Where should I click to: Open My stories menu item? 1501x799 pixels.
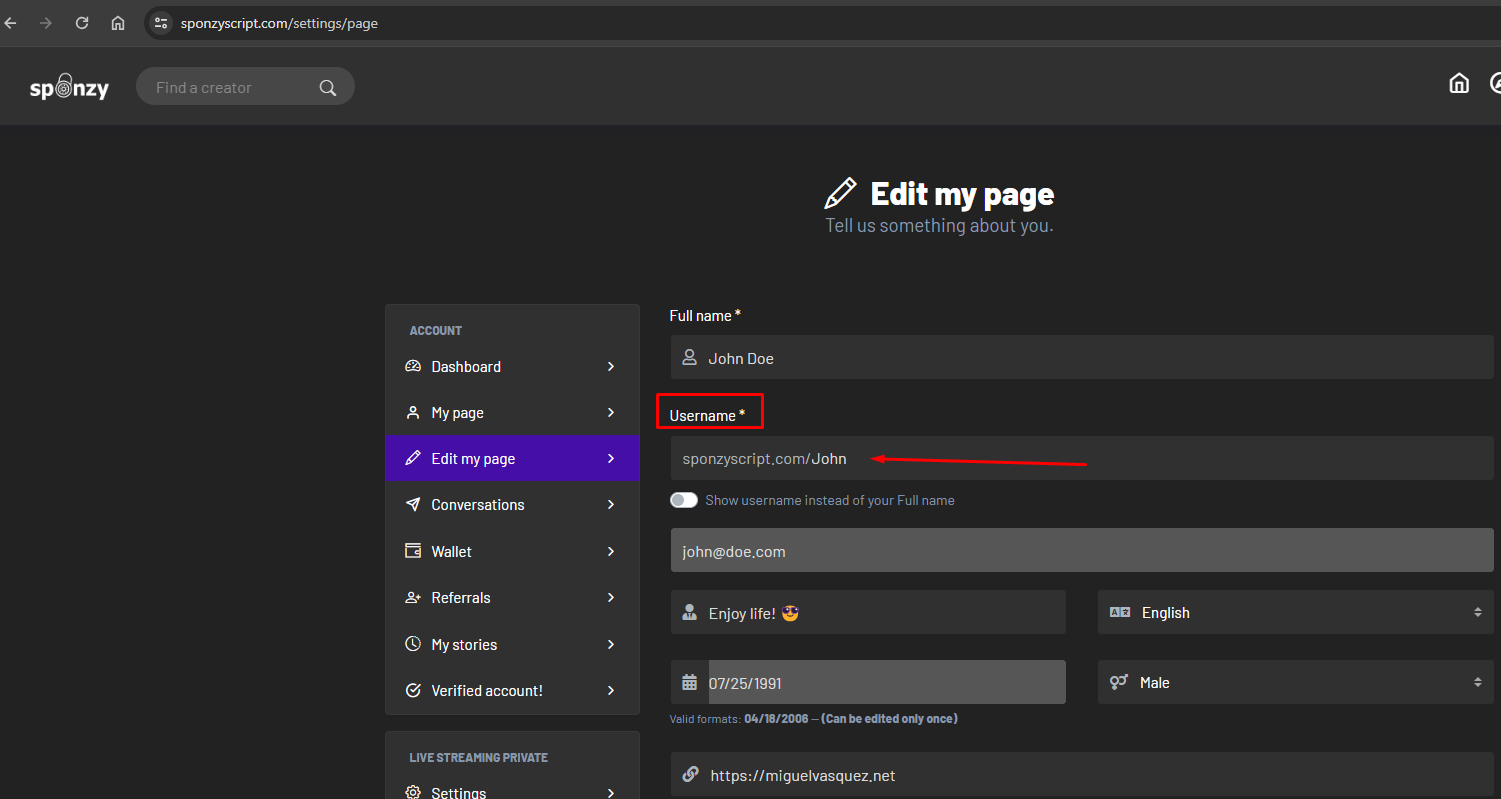coord(512,644)
